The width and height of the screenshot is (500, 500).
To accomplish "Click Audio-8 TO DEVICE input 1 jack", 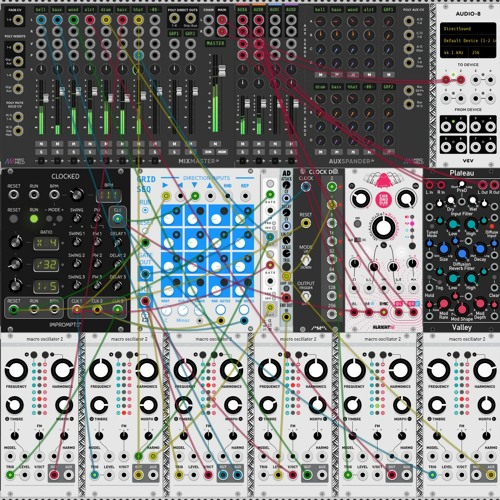I will point(446,80).
